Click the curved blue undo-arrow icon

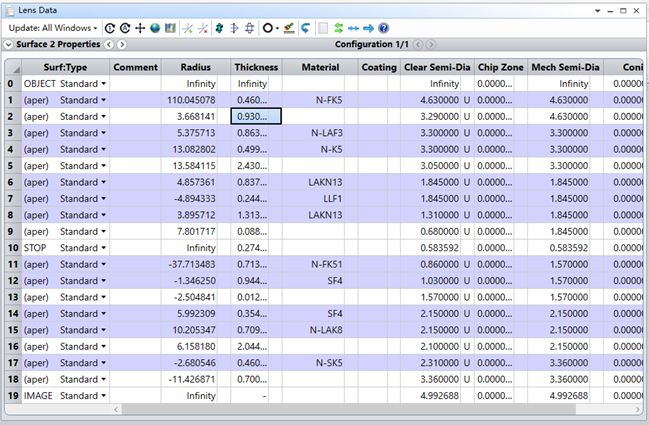point(305,28)
